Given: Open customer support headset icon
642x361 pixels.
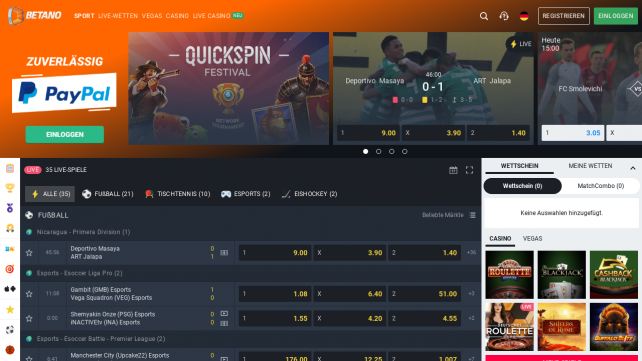Looking at the screenshot, I should [504, 16].
